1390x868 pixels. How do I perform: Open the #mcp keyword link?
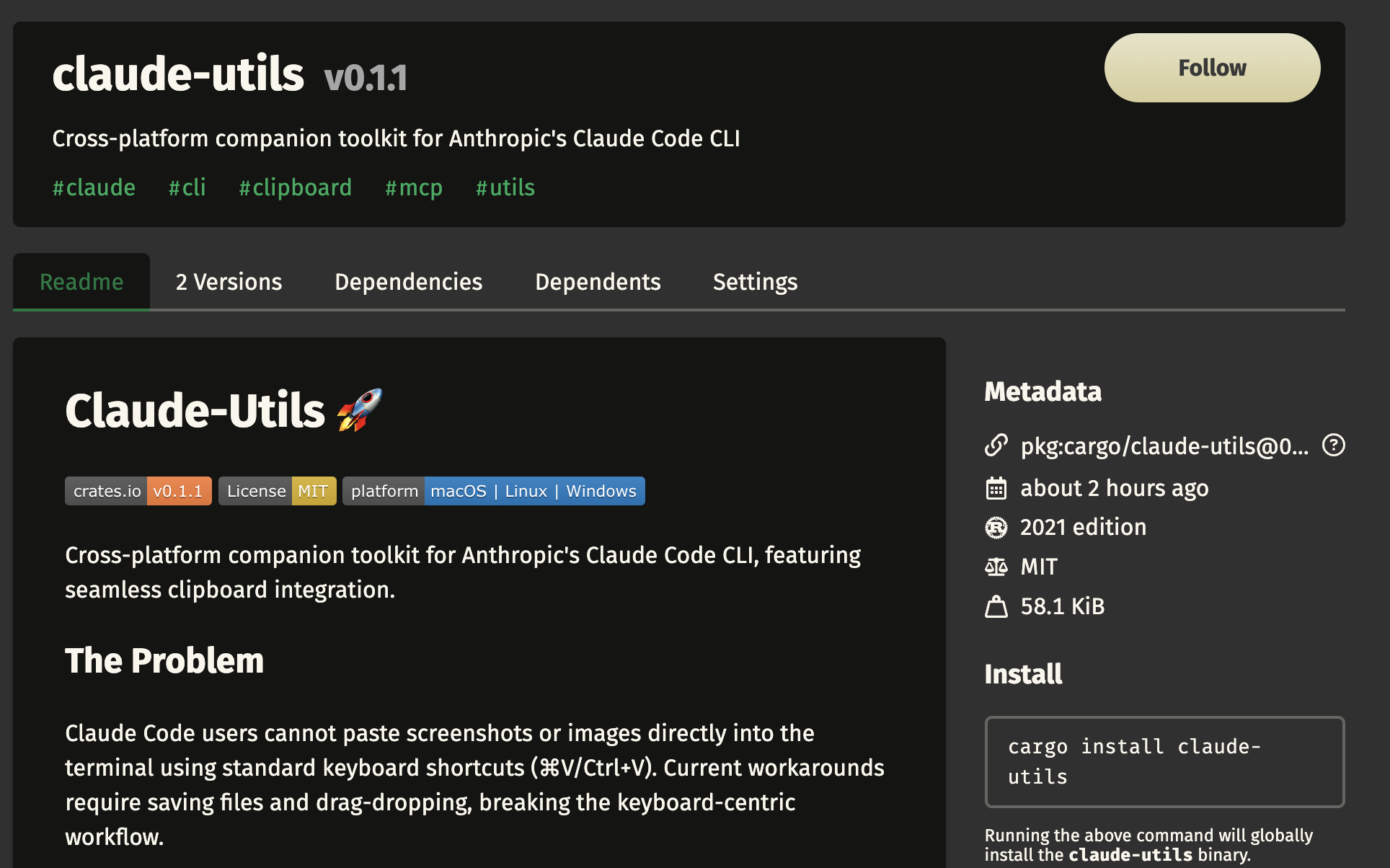pyautogui.click(x=414, y=187)
